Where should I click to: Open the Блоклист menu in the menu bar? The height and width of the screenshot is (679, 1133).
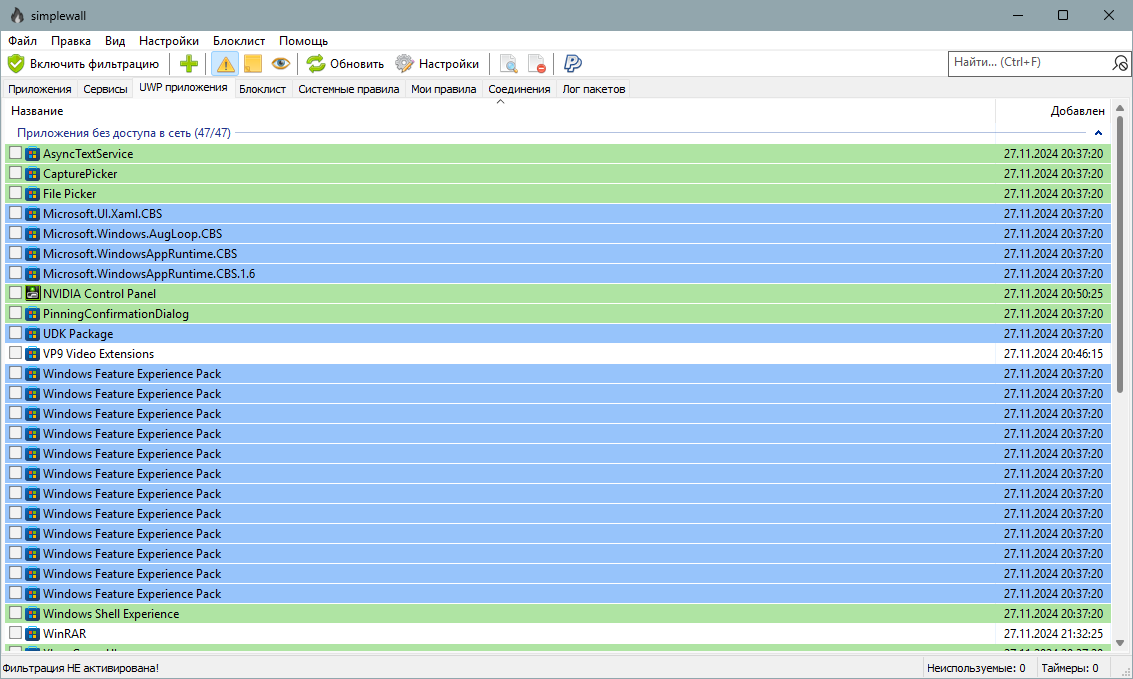click(x=239, y=41)
